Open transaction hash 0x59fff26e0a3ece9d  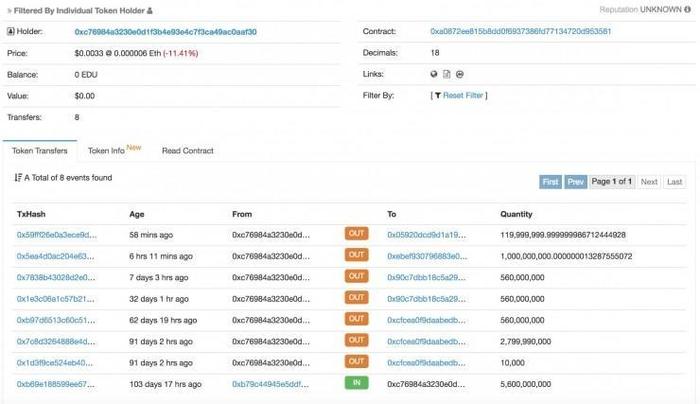pos(57,235)
